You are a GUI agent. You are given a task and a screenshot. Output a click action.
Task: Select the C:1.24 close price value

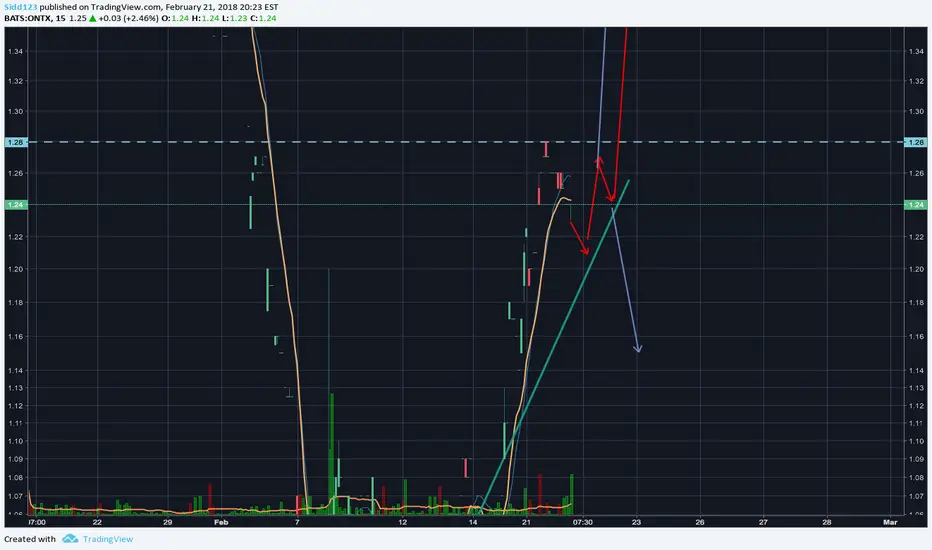(x=263, y=18)
